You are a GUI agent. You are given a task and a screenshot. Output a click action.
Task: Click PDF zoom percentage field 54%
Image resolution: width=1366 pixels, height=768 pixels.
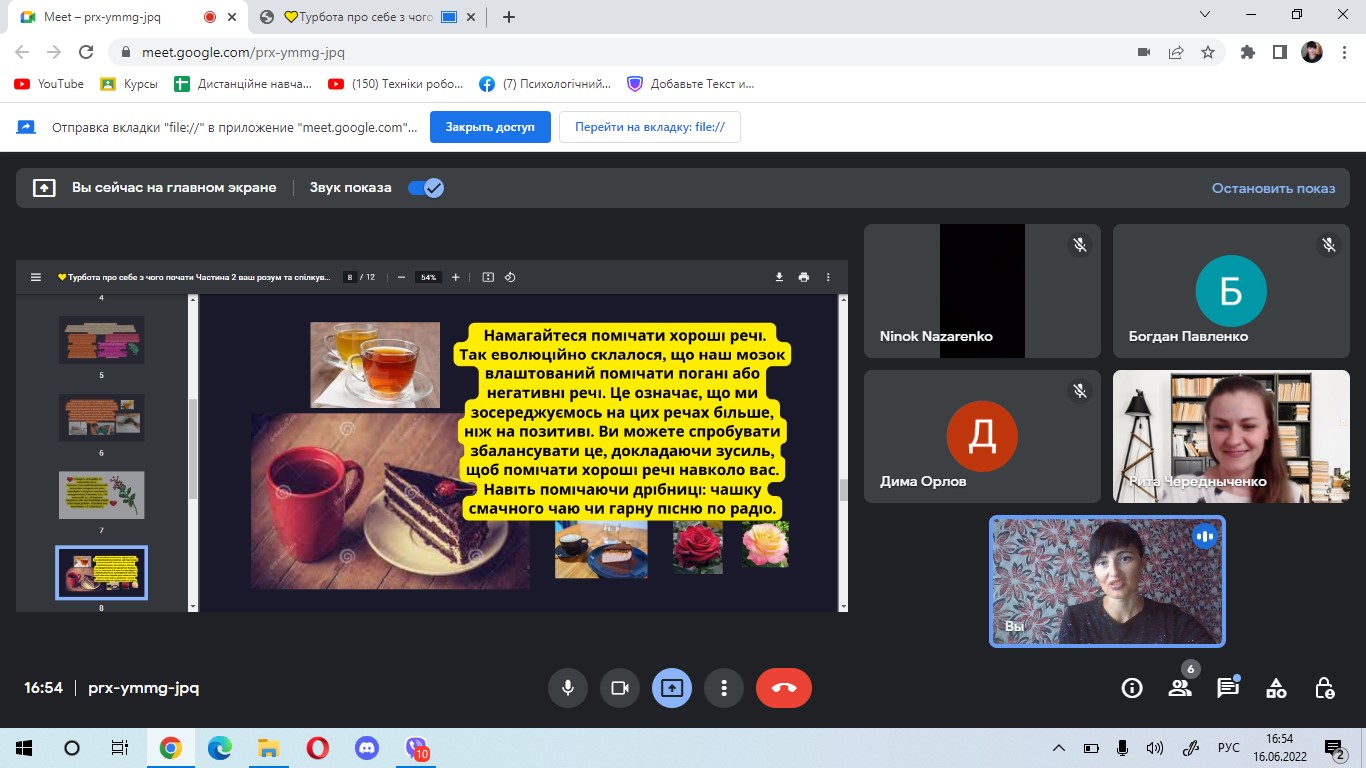(x=429, y=277)
